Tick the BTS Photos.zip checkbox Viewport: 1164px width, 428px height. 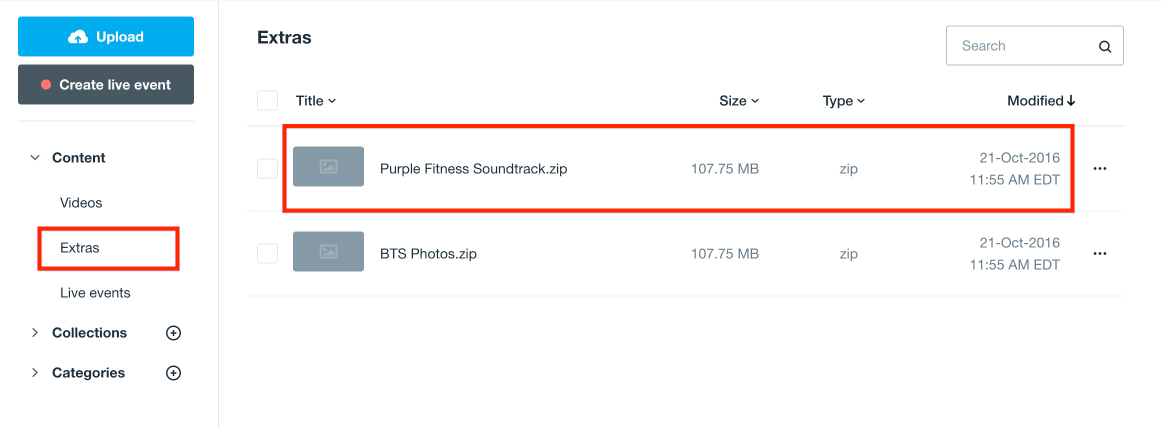pos(267,253)
